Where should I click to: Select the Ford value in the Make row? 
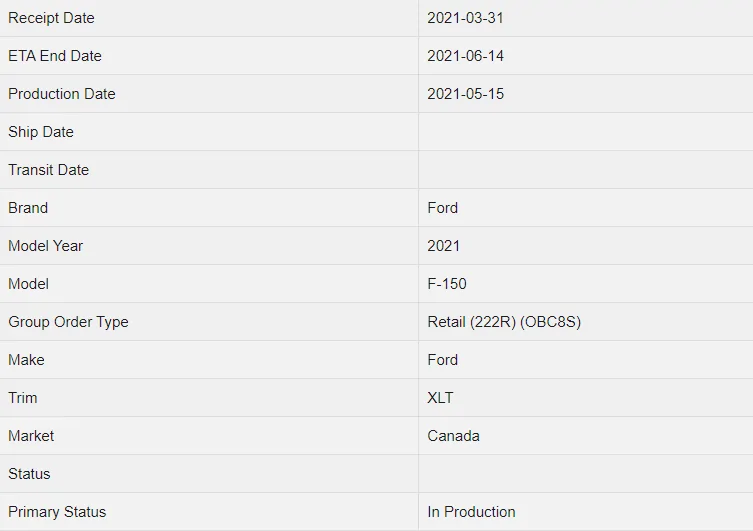click(x=442, y=360)
